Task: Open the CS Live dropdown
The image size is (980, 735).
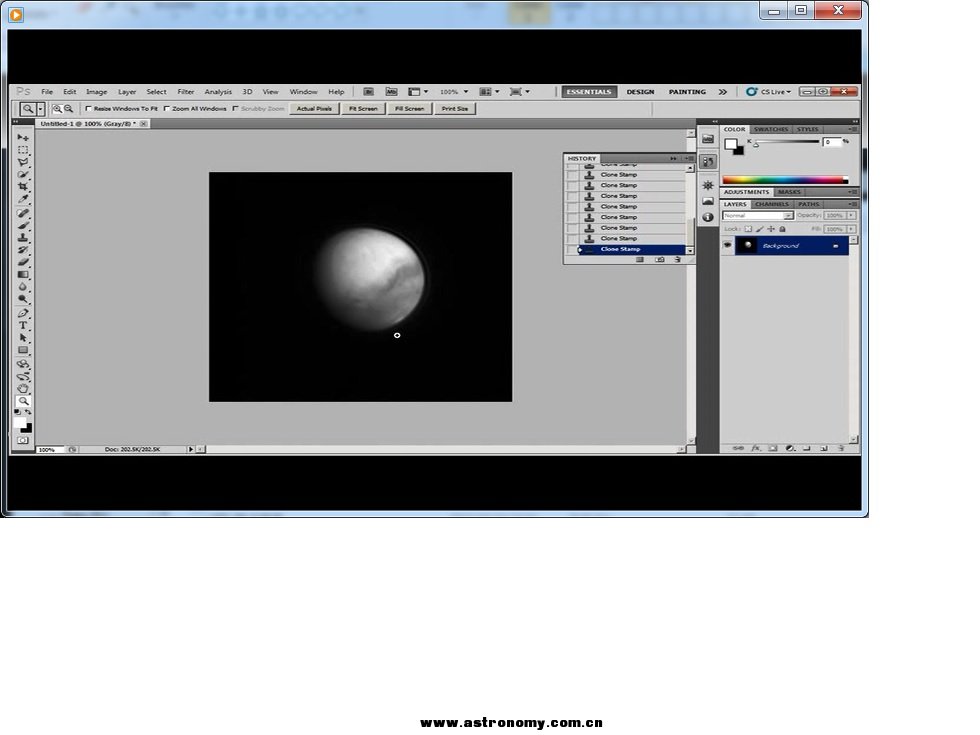Action: click(769, 92)
